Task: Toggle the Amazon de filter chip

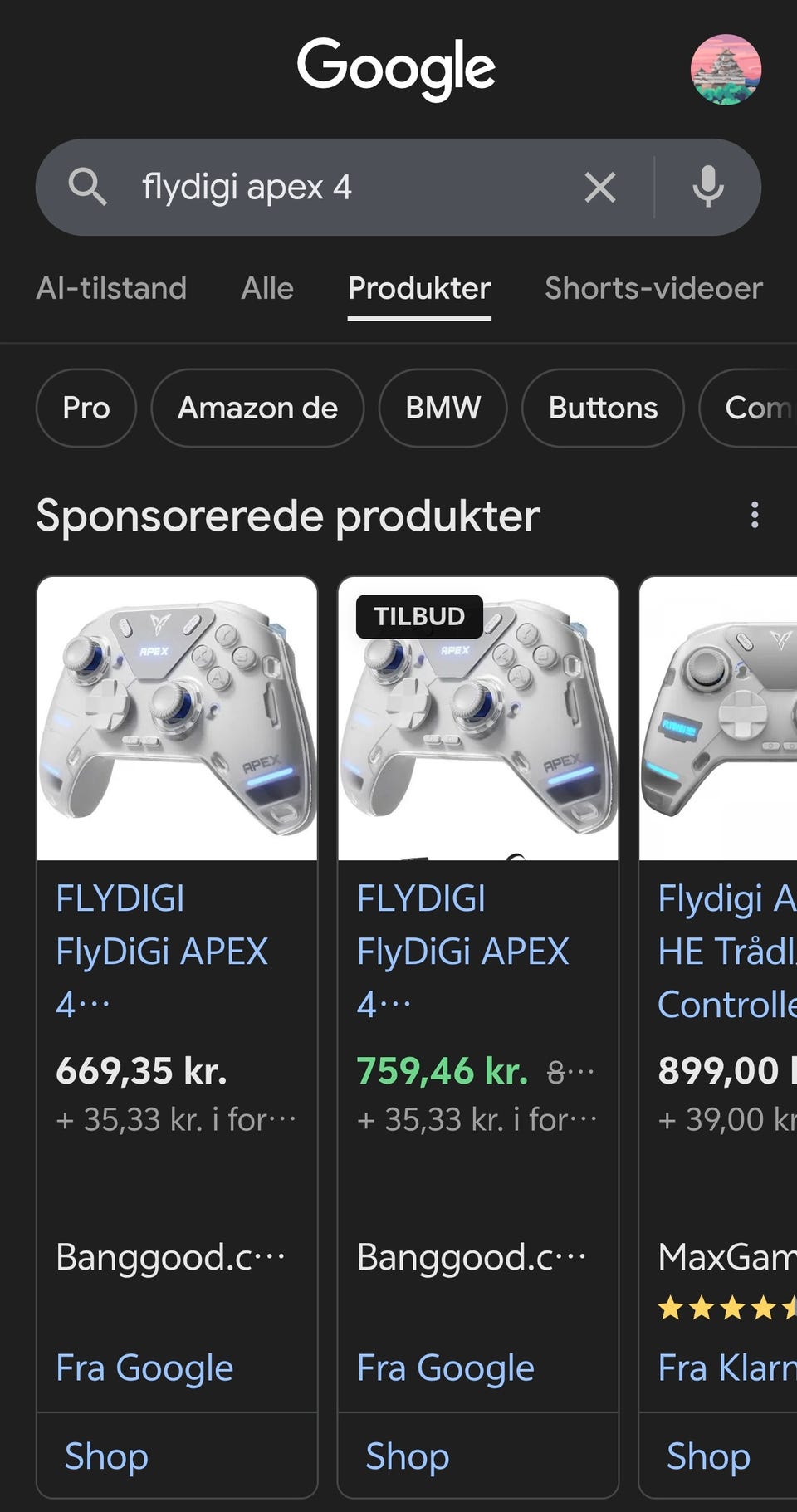Action: click(x=257, y=408)
